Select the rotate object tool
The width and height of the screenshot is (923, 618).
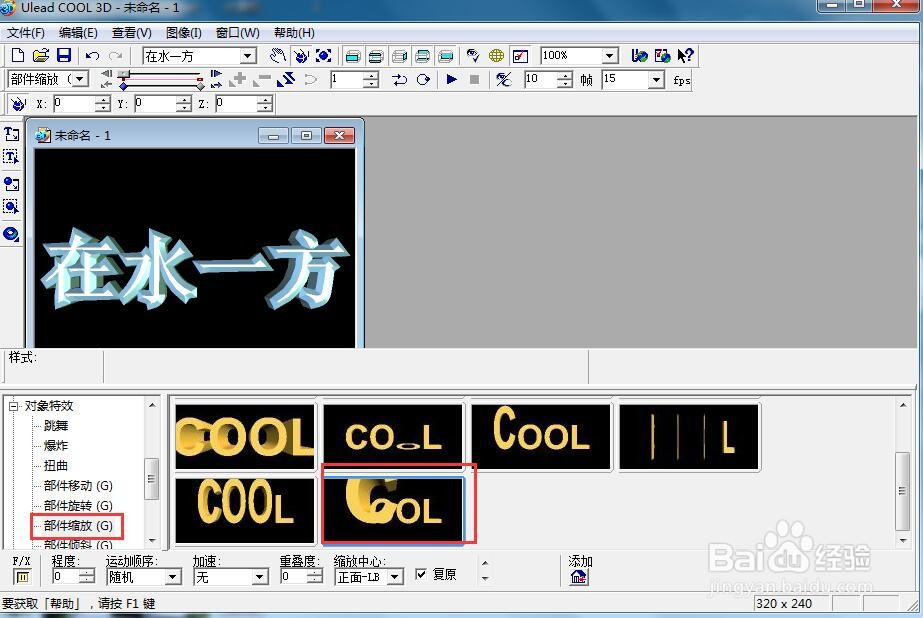(x=301, y=55)
